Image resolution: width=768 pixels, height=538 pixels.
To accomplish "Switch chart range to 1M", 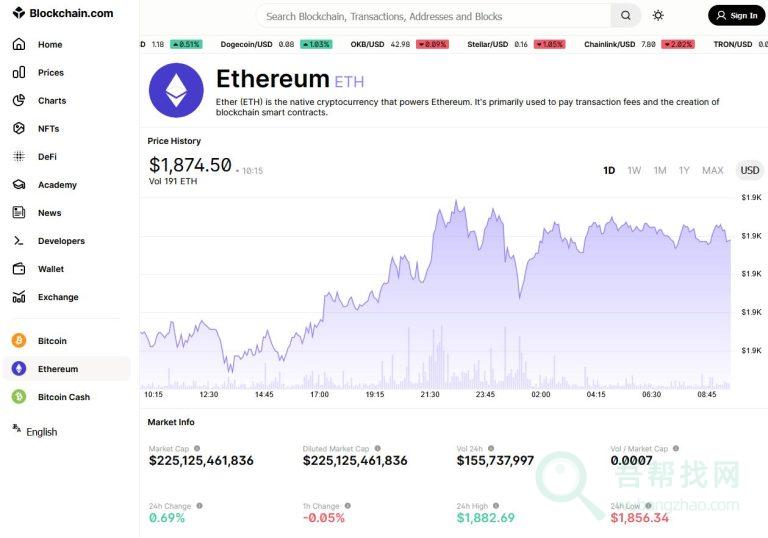I will pyautogui.click(x=660, y=171).
